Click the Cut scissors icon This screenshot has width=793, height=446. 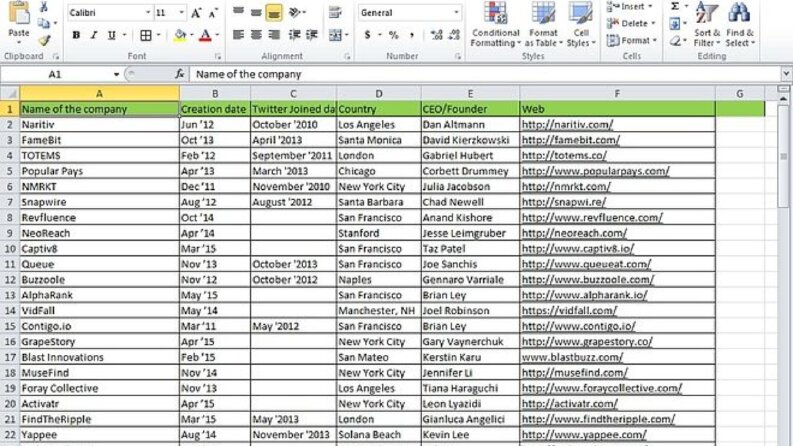pyautogui.click(x=43, y=7)
